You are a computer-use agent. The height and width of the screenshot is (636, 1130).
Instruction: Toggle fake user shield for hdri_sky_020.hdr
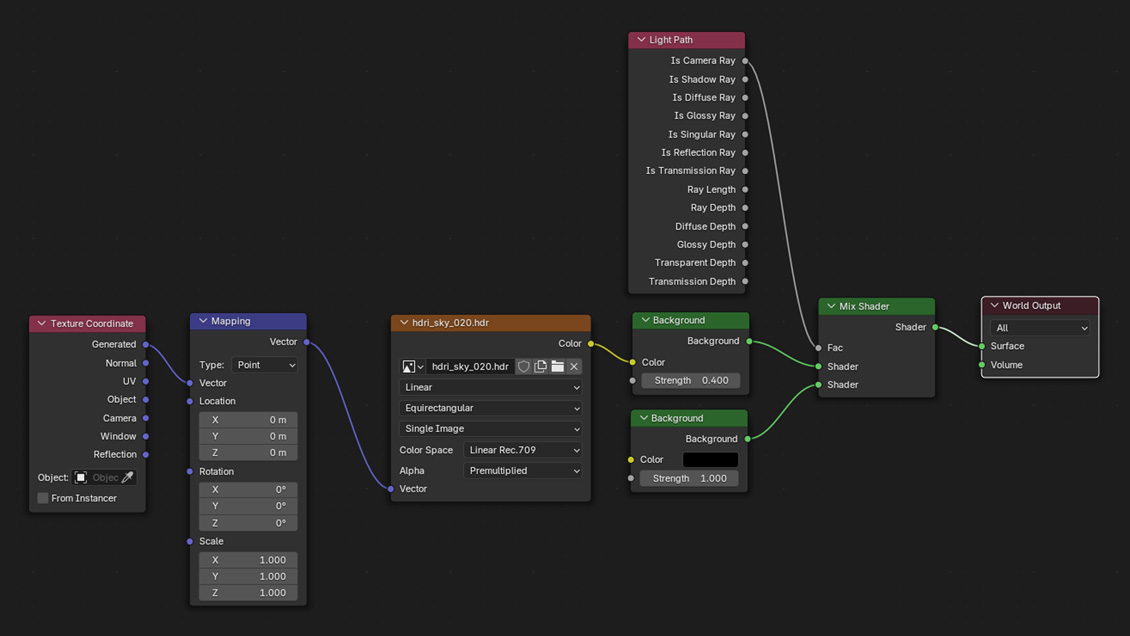coord(523,367)
